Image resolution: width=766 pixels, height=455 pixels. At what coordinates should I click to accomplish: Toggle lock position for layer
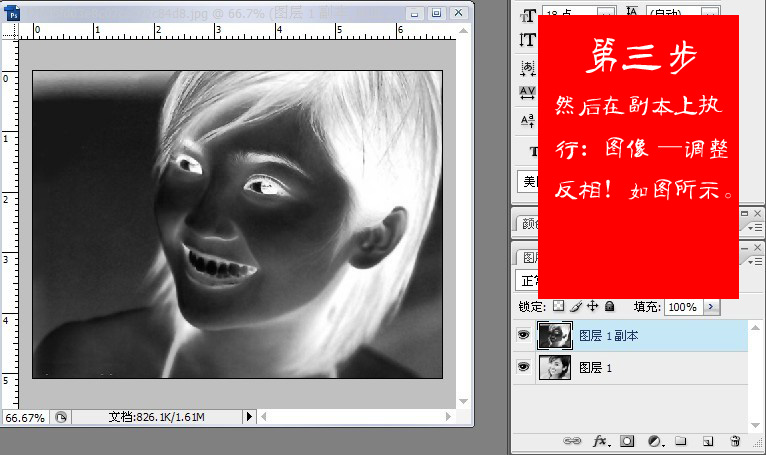coord(591,306)
